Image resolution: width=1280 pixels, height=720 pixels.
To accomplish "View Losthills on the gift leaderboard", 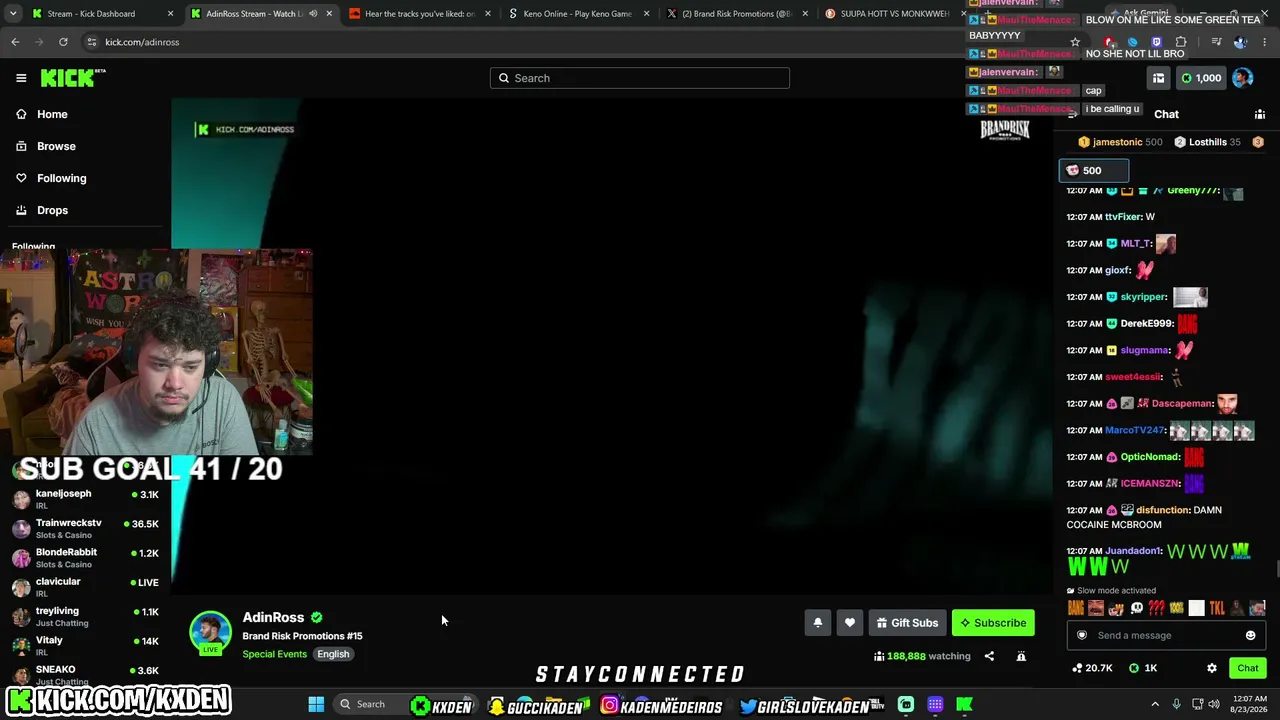I will (1208, 142).
